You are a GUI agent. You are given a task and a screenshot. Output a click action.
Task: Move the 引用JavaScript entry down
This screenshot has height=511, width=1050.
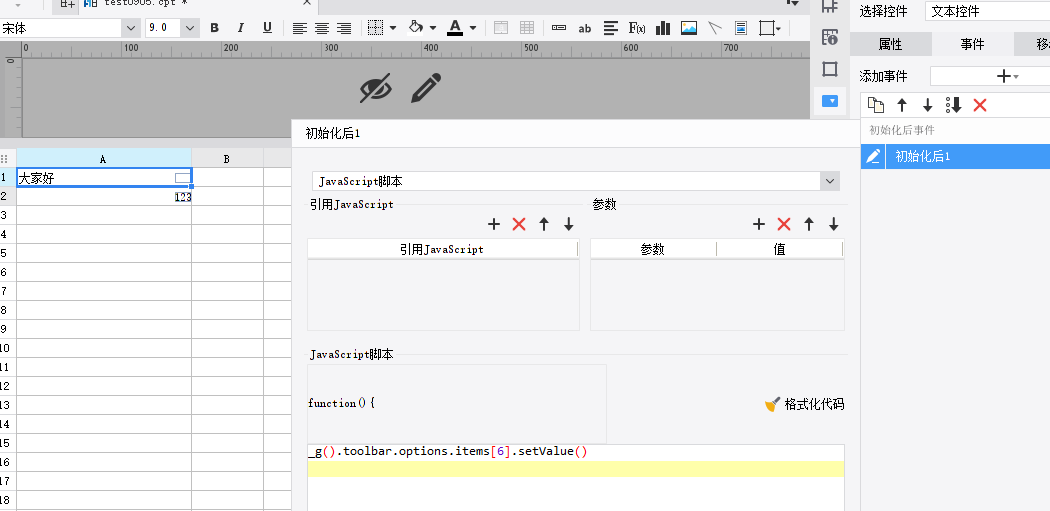569,224
